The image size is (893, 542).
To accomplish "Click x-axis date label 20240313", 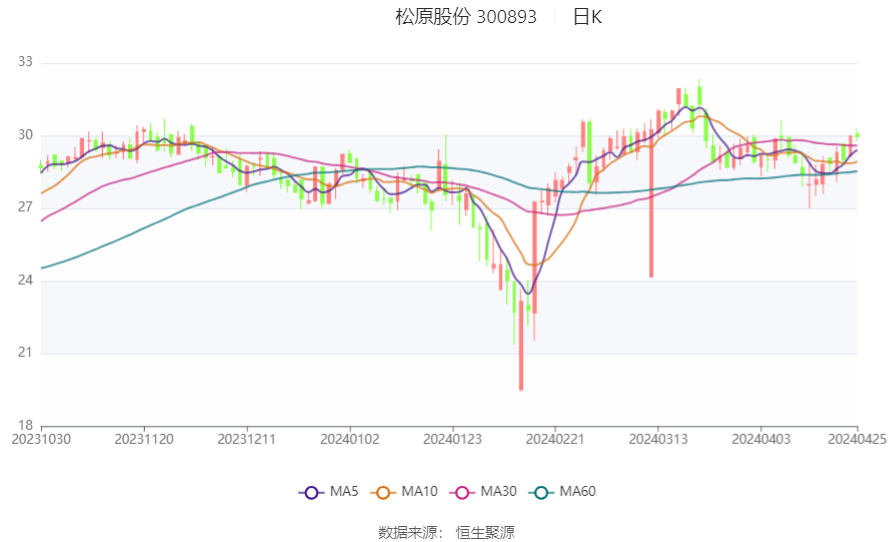I will [658, 440].
